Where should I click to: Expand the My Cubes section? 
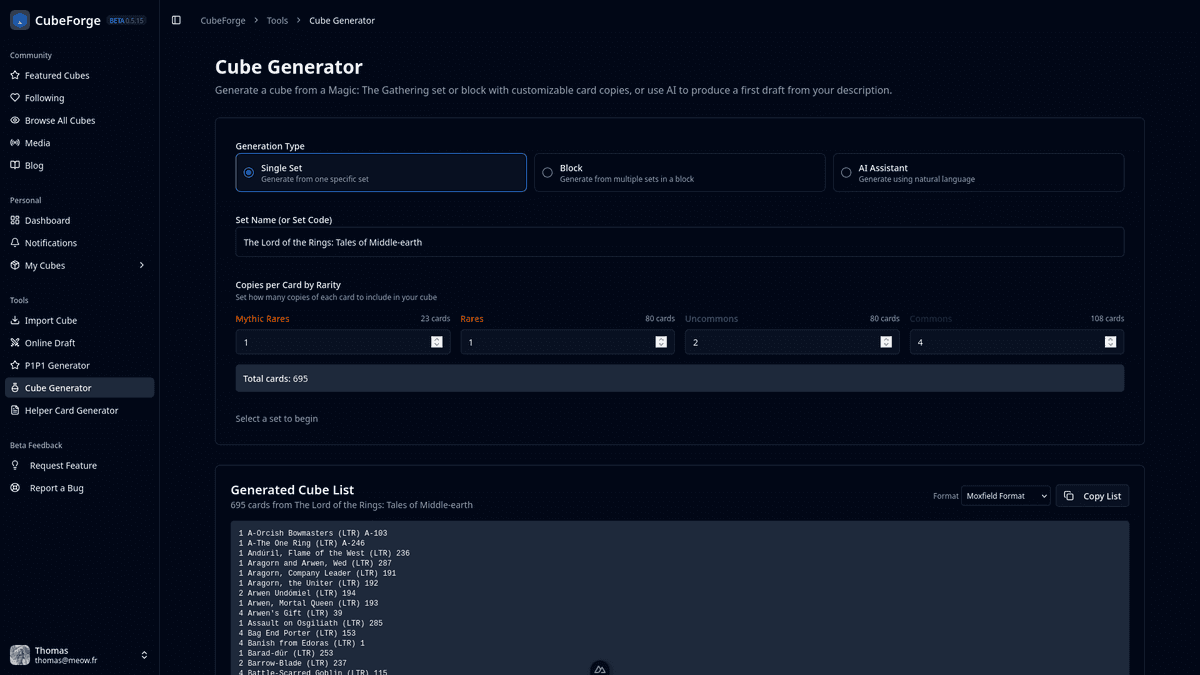pyautogui.click(x=141, y=265)
